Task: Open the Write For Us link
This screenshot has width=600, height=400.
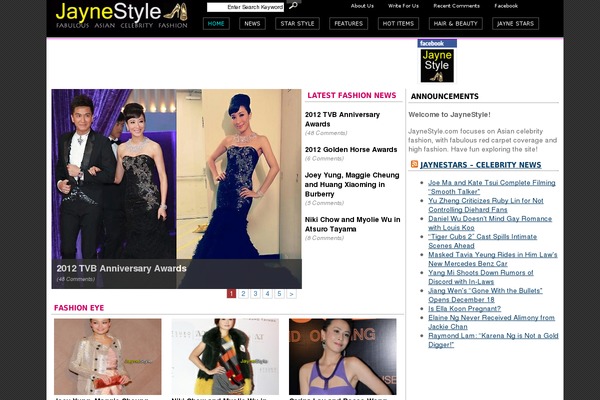Action: (403, 6)
